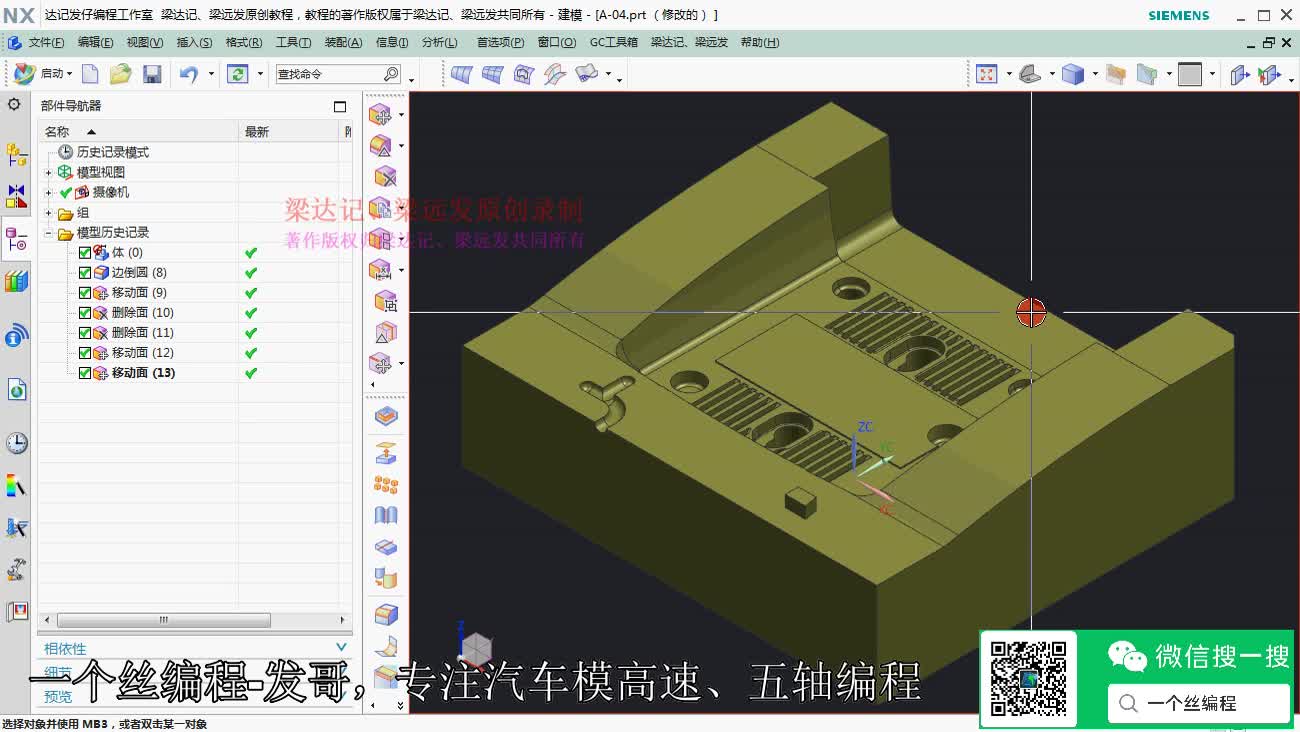The image size is (1300, 732).
Task: Open the GC工具箱 menu
Action: point(613,42)
